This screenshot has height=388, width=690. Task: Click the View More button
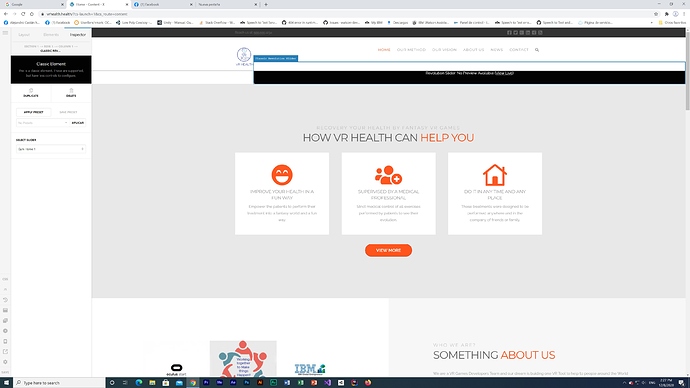[x=388, y=250]
